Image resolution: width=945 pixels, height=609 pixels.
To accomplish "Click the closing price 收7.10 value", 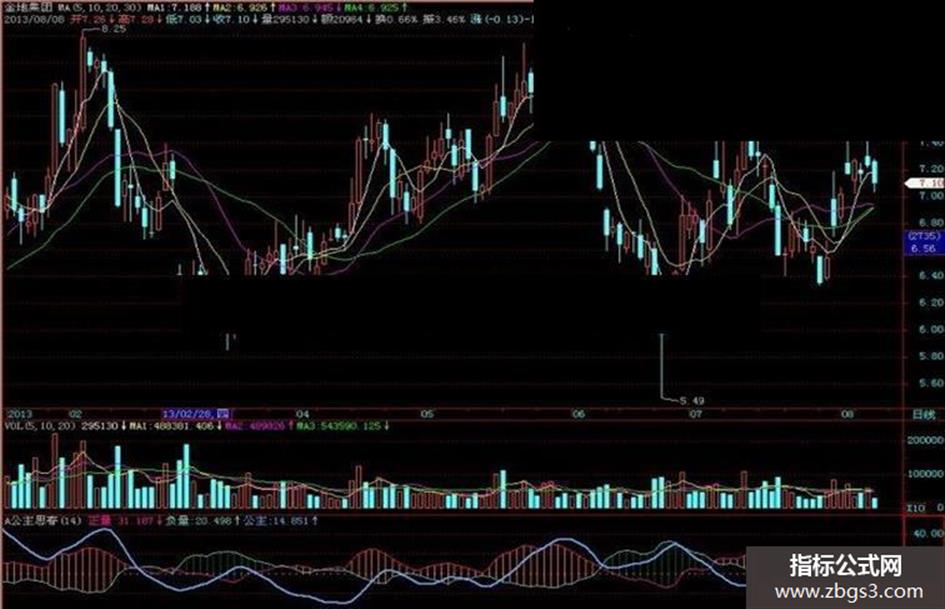I will [231, 19].
